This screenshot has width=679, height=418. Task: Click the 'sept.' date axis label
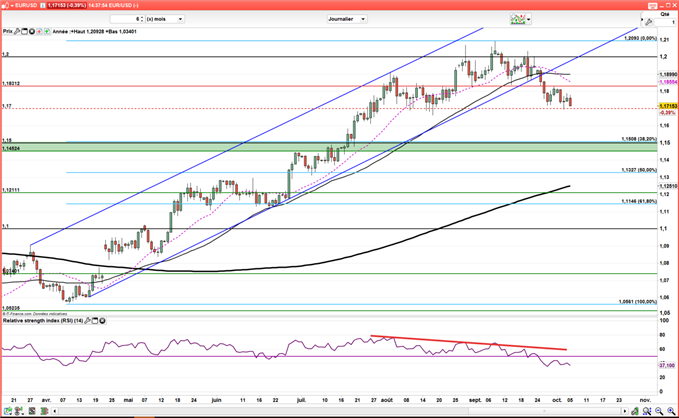(x=475, y=400)
